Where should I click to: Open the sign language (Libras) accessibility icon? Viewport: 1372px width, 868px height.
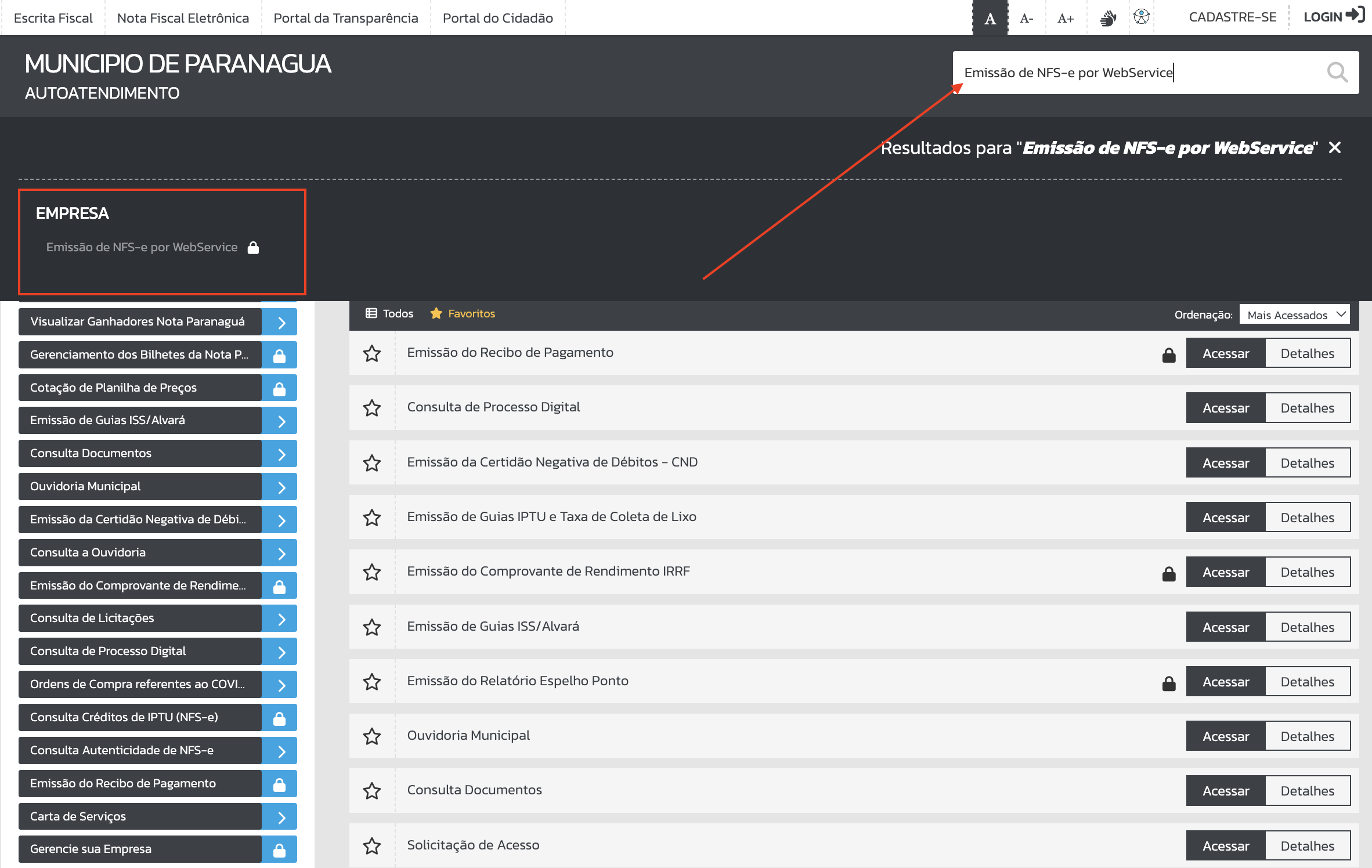1108,18
